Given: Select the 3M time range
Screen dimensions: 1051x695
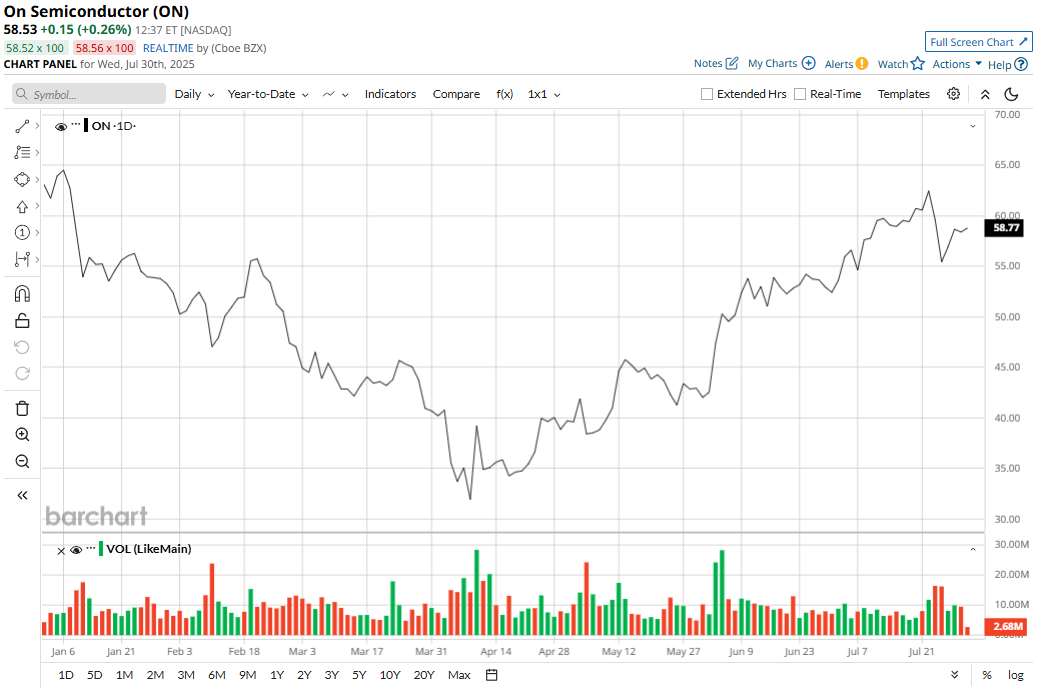Looking at the screenshot, I should click(186, 675).
